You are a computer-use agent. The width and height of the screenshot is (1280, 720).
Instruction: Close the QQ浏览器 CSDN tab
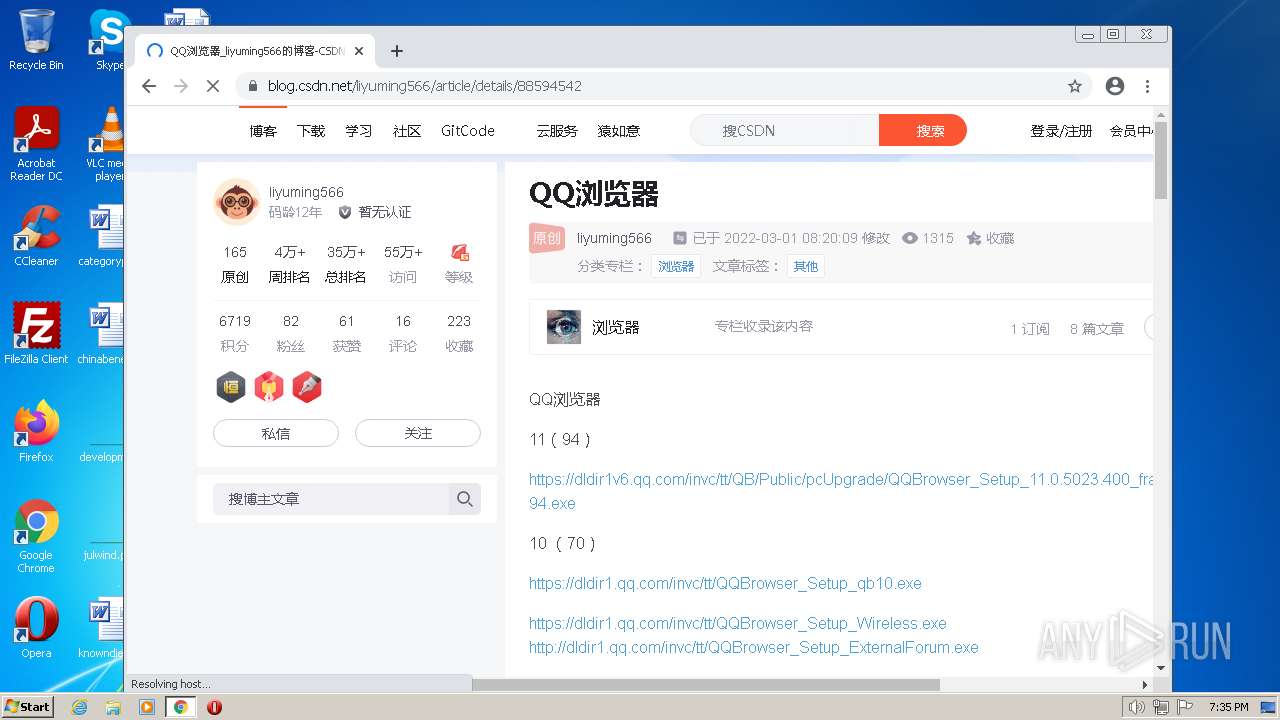[x=359, y=51]
